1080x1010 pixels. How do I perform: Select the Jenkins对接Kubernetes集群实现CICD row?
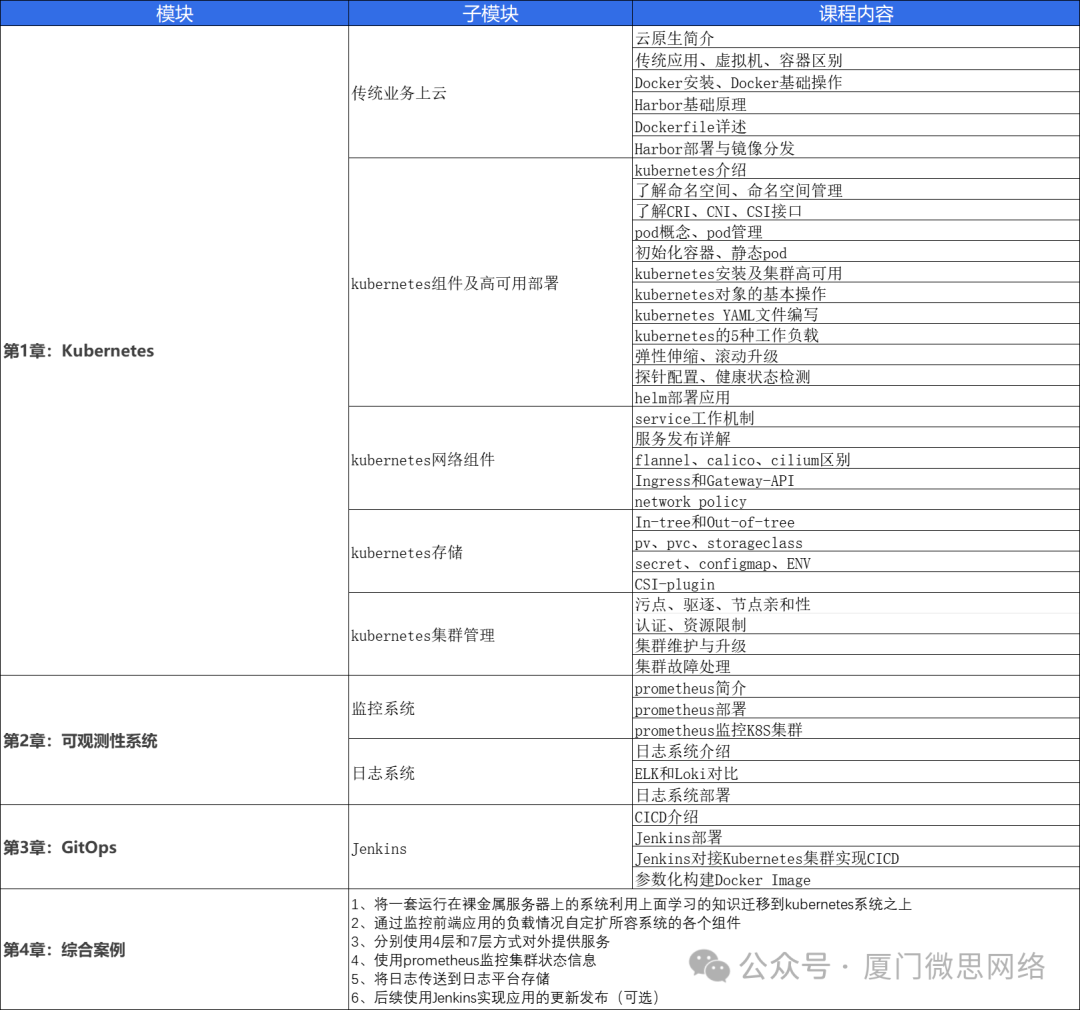point(855,857)
